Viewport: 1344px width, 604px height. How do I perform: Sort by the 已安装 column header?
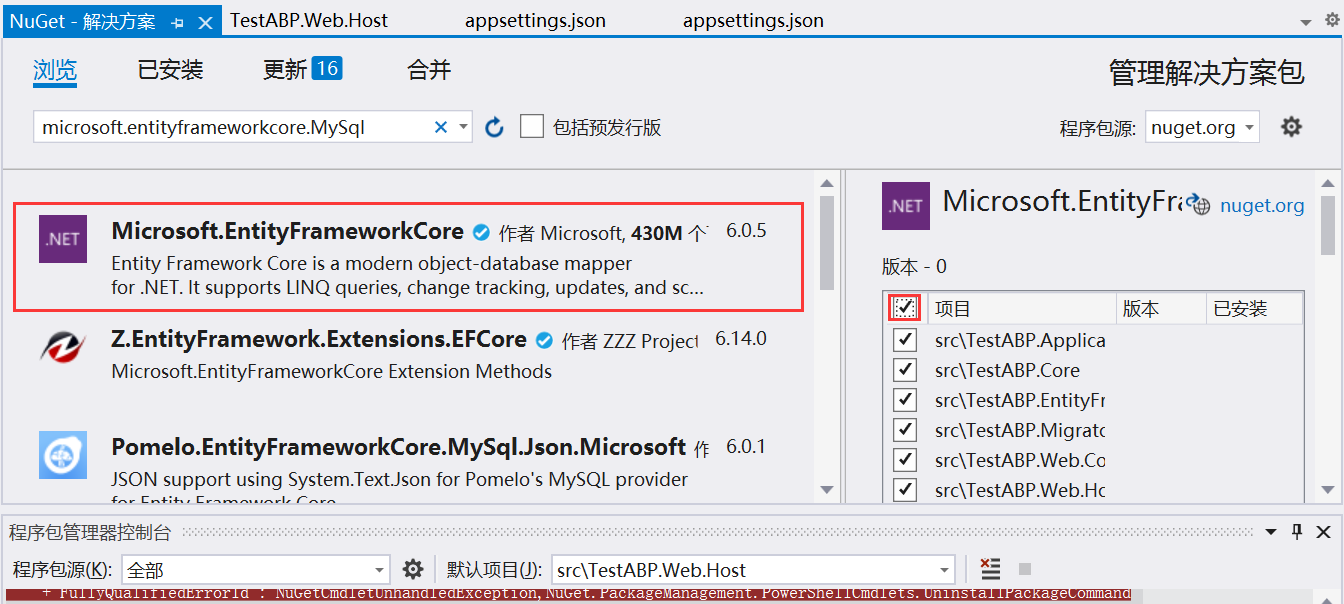[1253, 308]
